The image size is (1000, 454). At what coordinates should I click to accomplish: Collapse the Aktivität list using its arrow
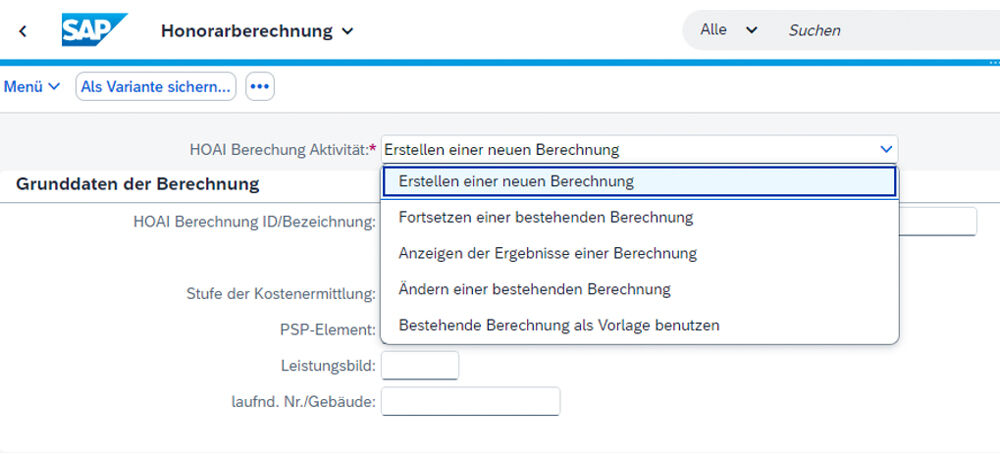pos(886,149)
